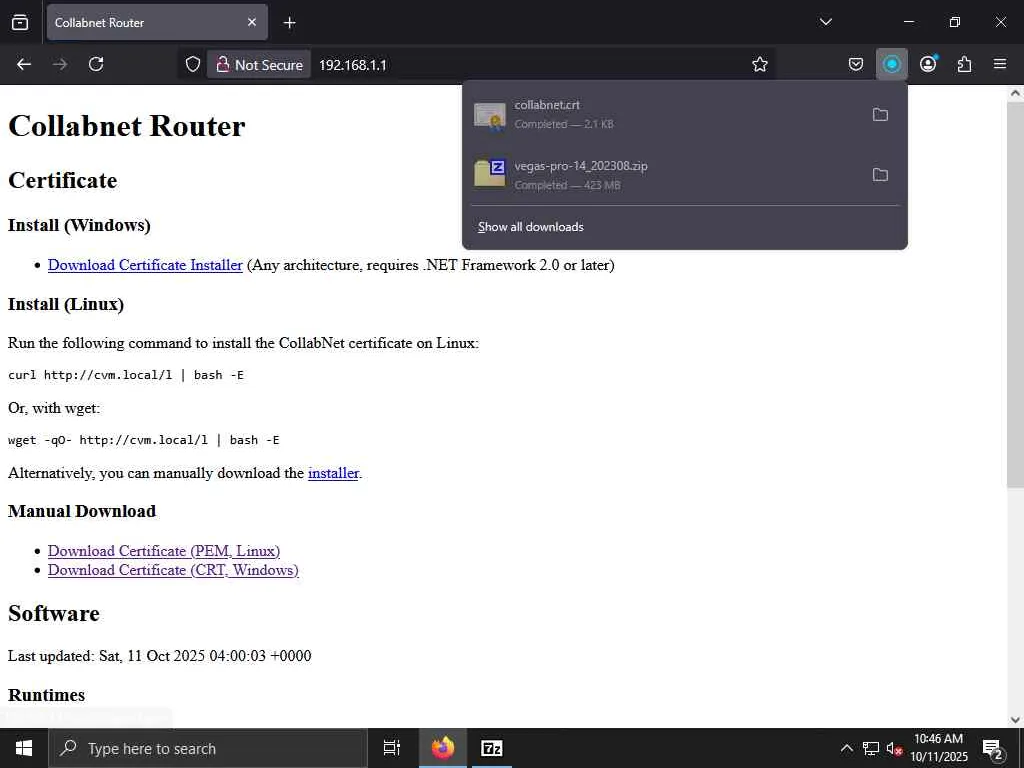This screenshot has width=1024, height=768.
Task: Bookmark this page with the star icon
Action: pyautogui.click(x=760, y=64)
